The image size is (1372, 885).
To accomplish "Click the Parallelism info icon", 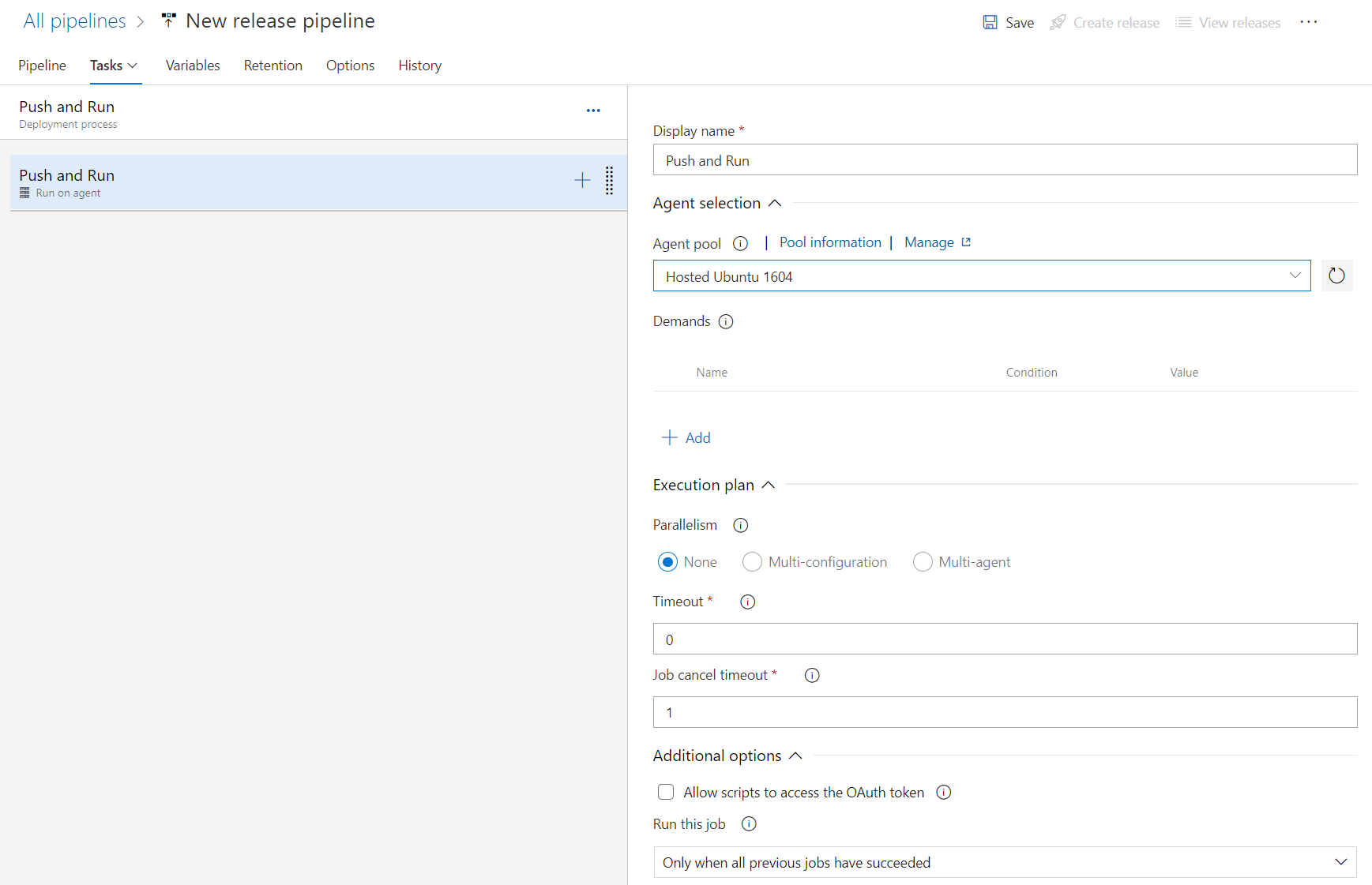I will (740, 525).
